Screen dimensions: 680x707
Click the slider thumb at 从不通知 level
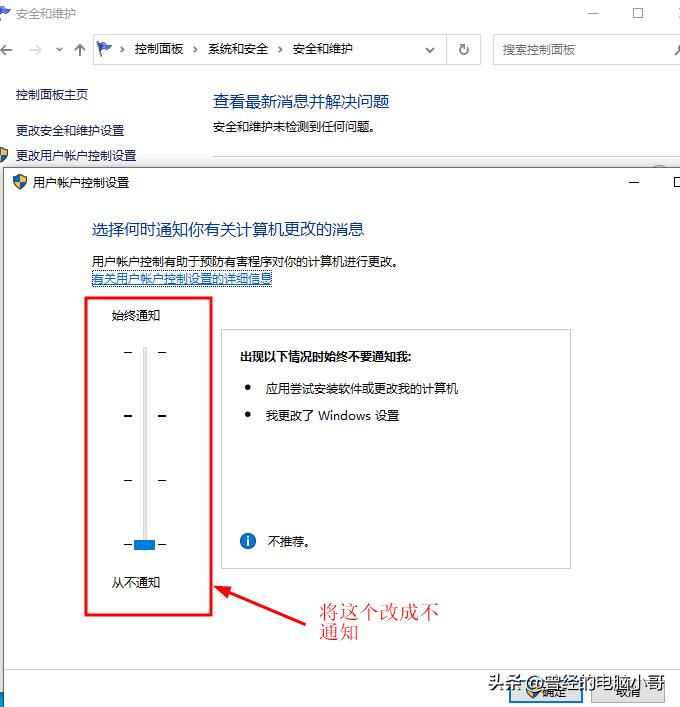tap(145, 545)
